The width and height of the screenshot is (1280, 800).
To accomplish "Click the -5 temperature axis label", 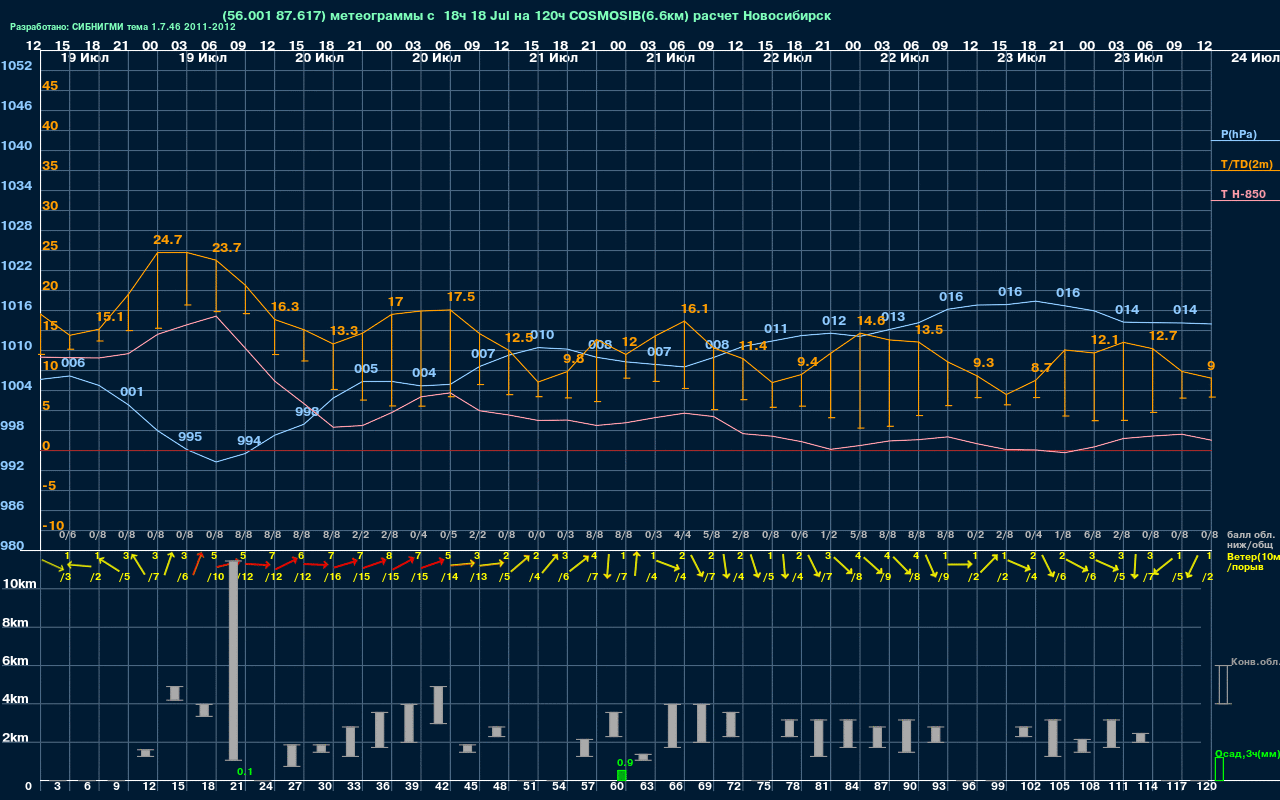I will click(50, 486).
